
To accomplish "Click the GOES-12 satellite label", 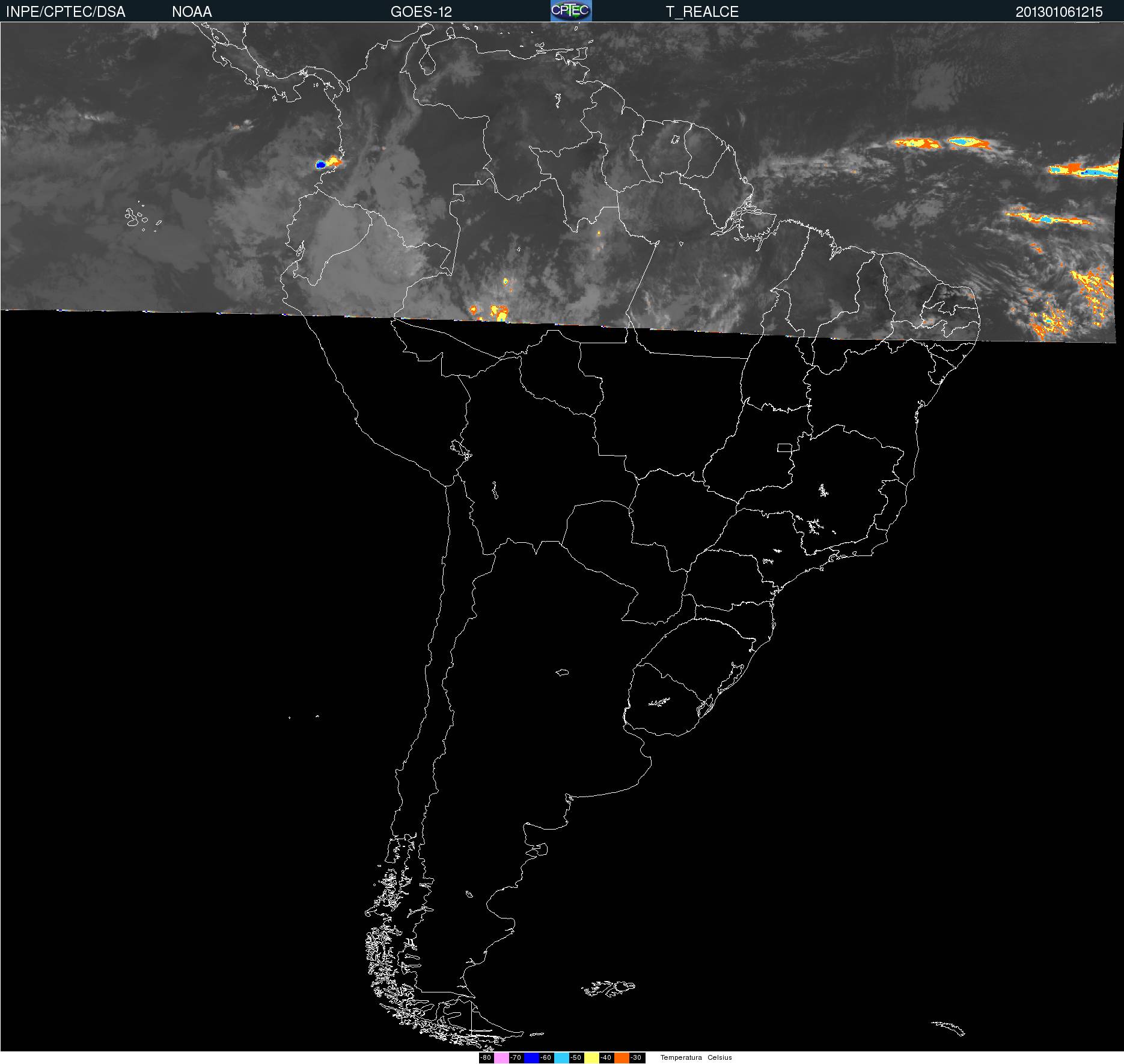I will (x=421, y=11).
